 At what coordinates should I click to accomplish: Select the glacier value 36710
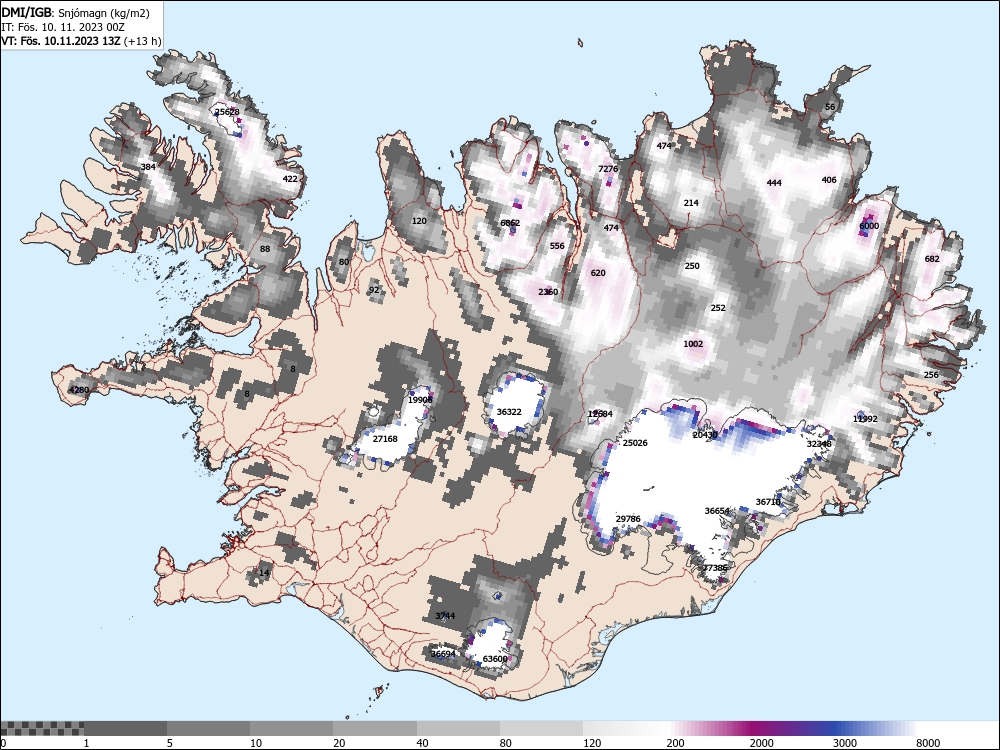point(768,502)
